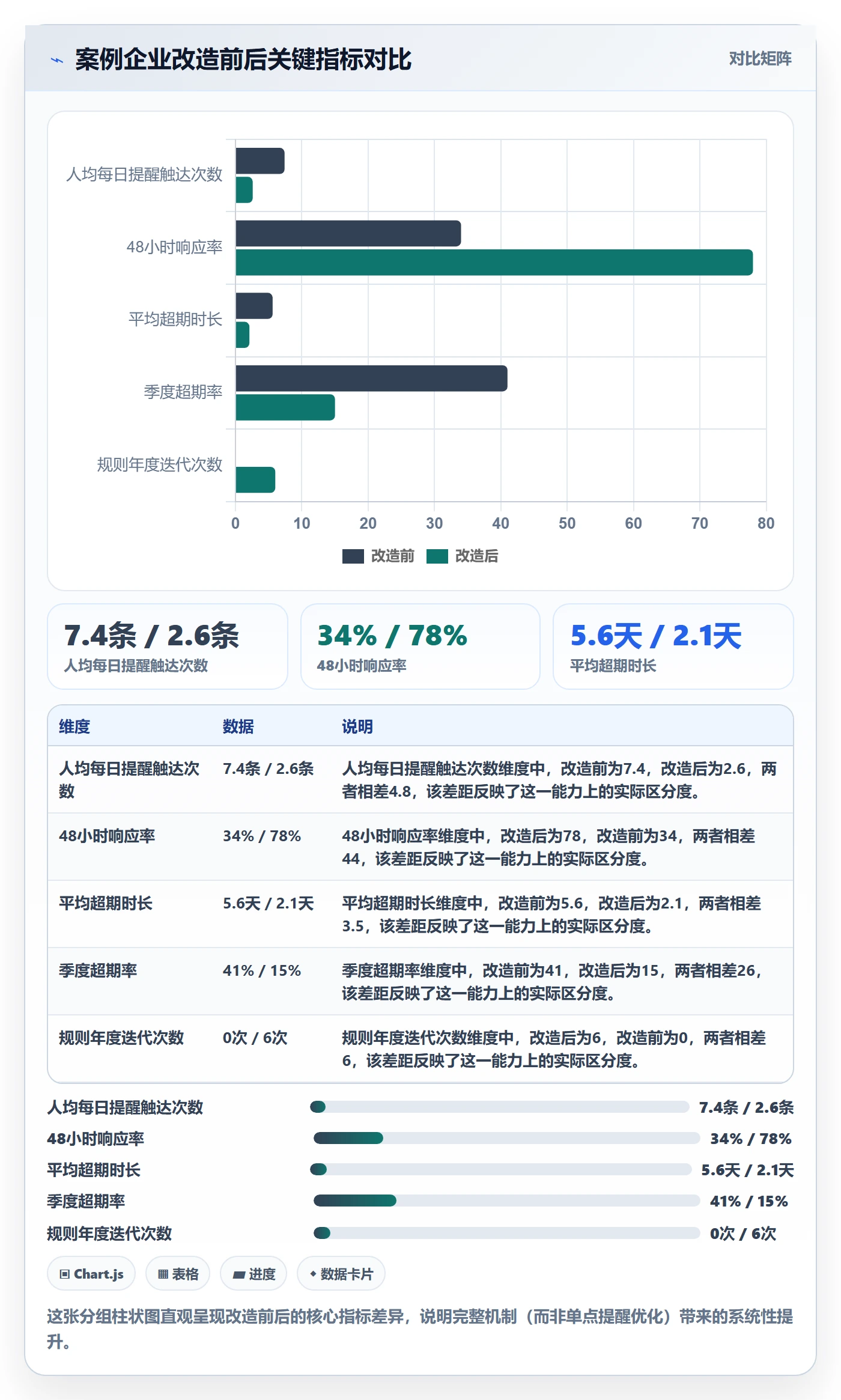Click table cell 41% / 15%
This screenshot has width=841, height=1400.
click(x=262, y=970)
